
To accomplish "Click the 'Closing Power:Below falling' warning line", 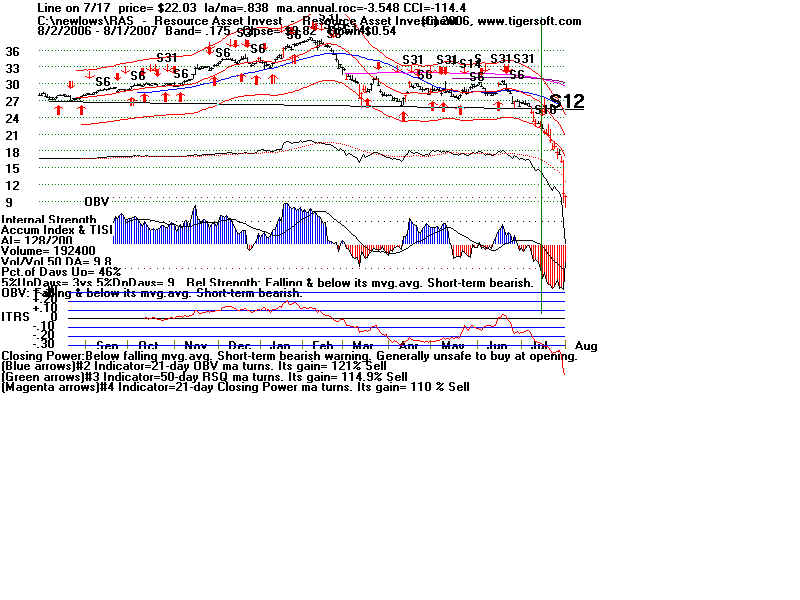I will point(289,356).
